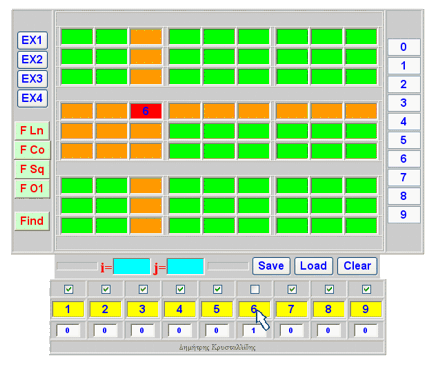Choose digit 1 in right number panel
Screen dimensions: 433x365
[404, 66]
